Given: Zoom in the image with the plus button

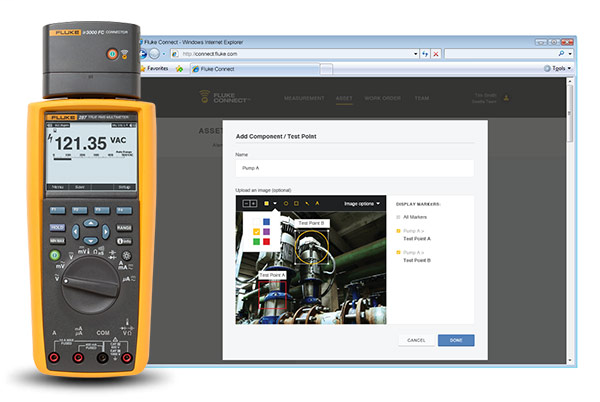Looking at the screenshot, I should coord(253,203).
